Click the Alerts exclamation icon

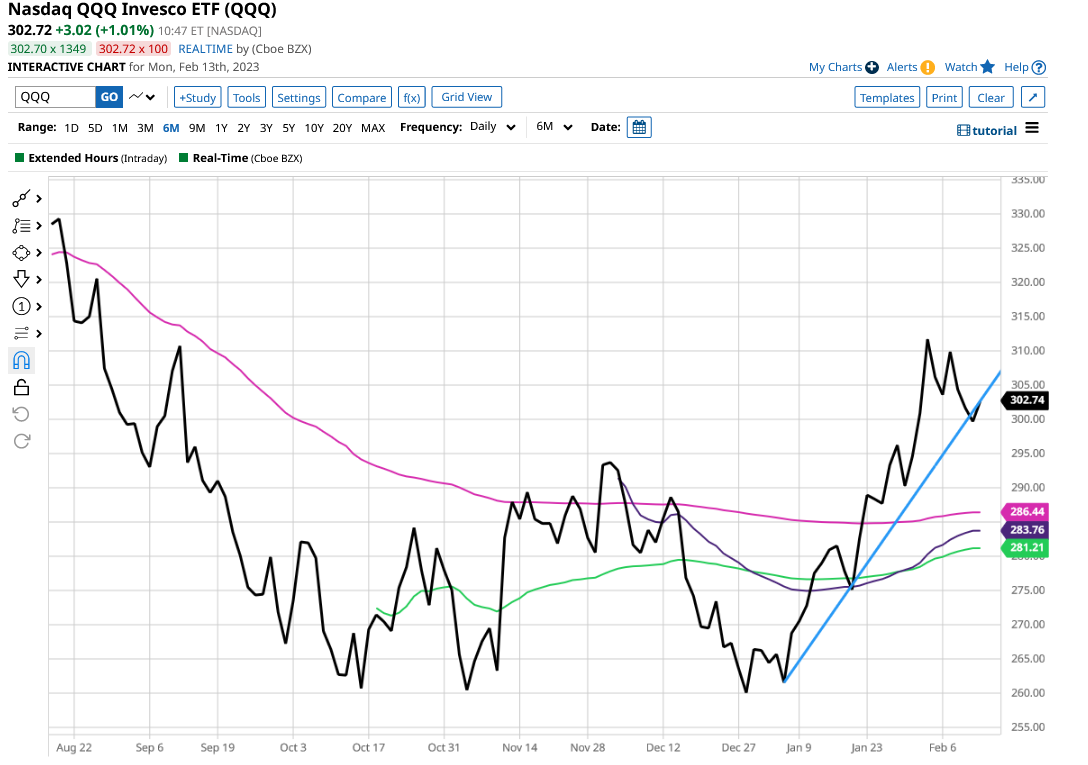(x=928, y=67)
